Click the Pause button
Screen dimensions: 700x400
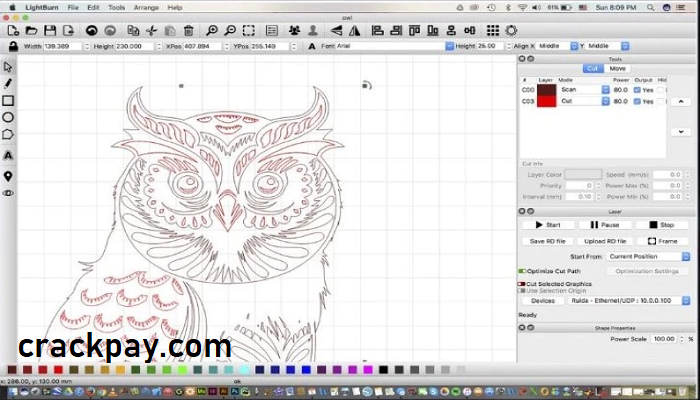pos(605,225)
